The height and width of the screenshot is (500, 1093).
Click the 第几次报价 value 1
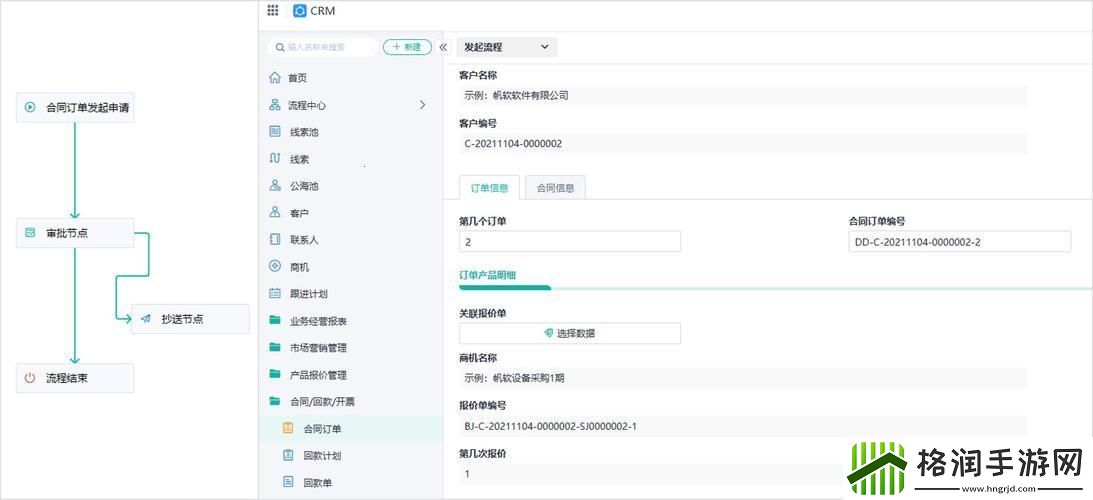467,474
